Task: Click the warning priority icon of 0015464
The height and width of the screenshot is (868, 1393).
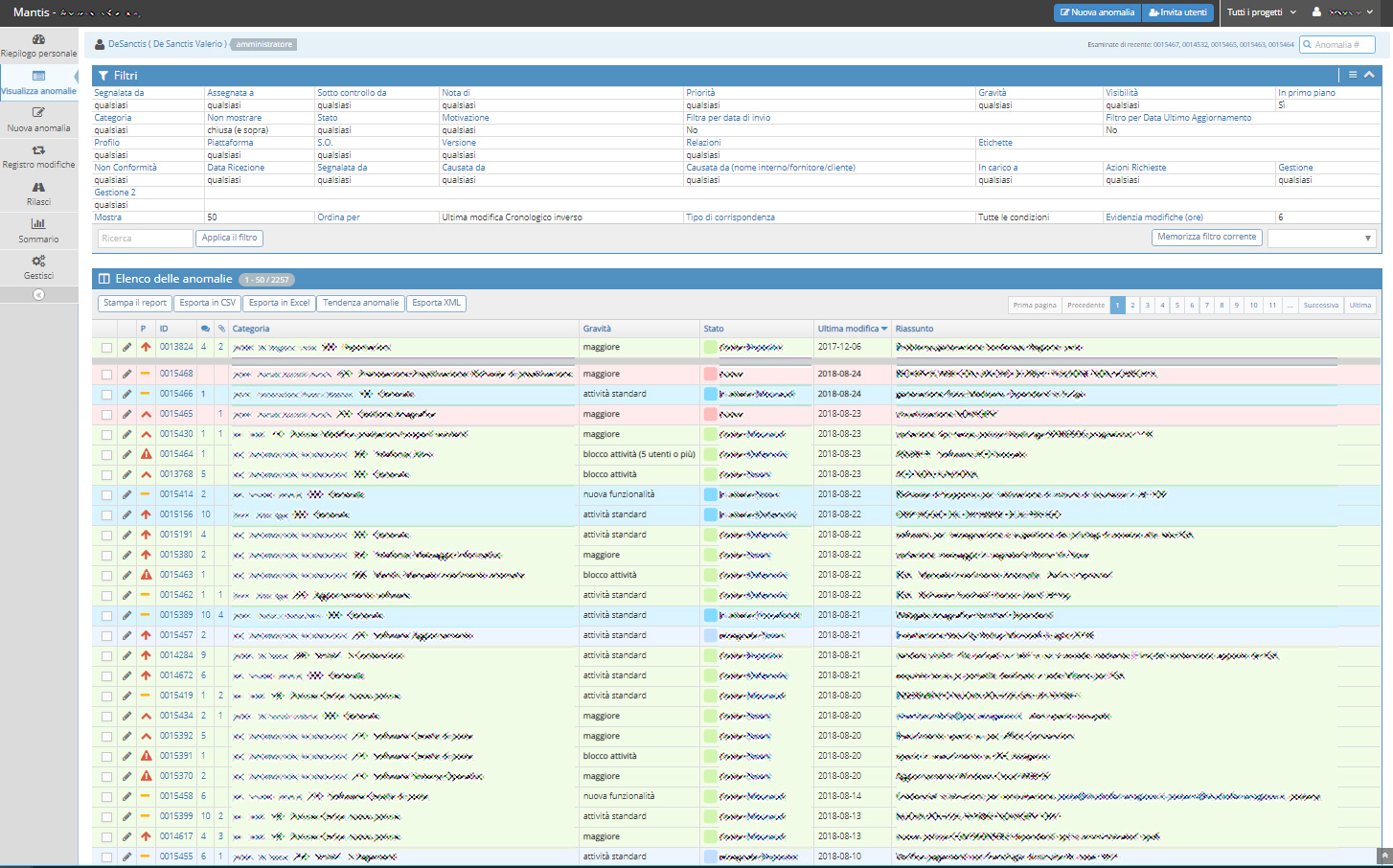Action: (x=146, y=454)
